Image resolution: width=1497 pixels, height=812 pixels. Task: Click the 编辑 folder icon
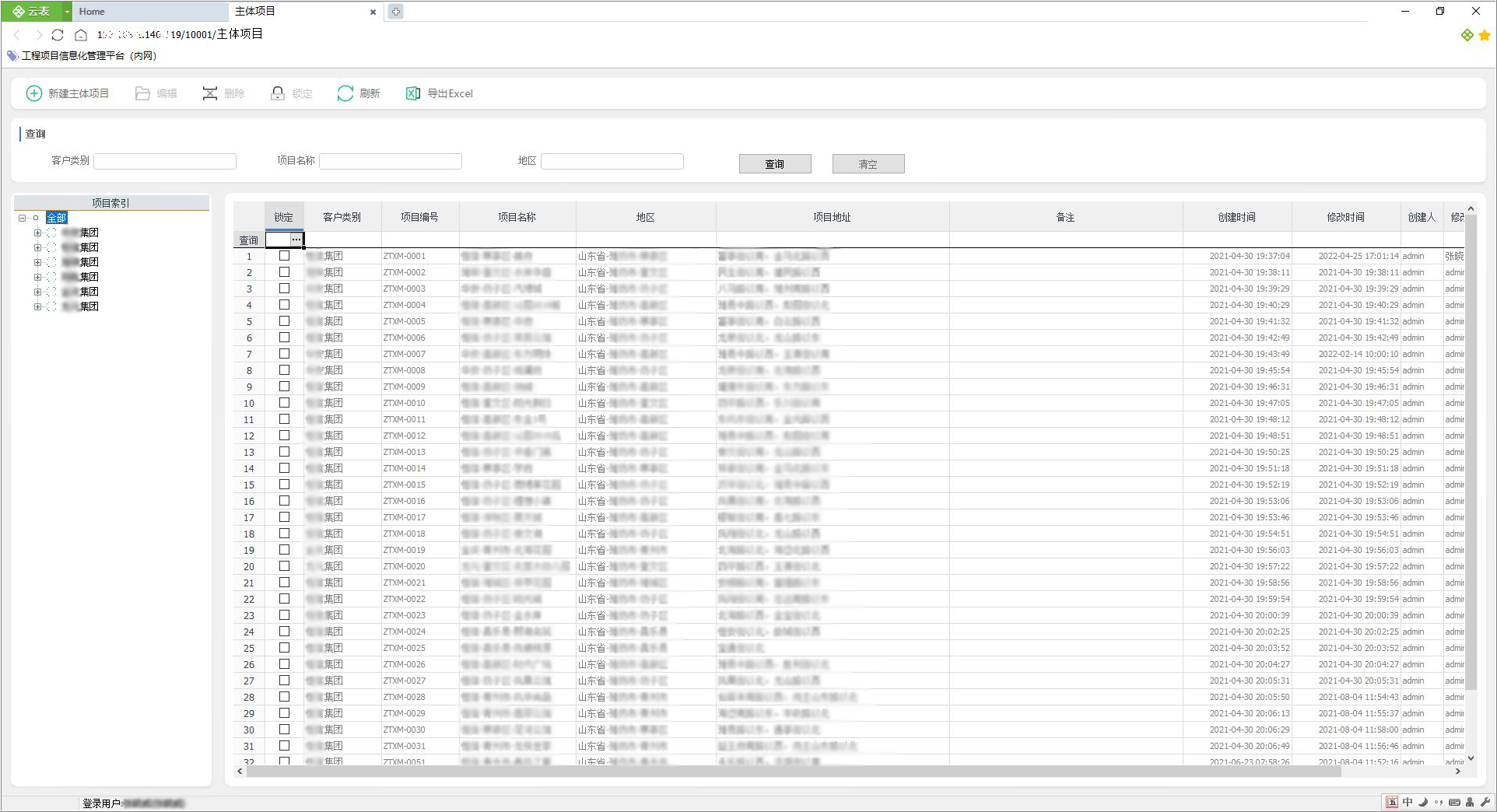click(142, 93)
